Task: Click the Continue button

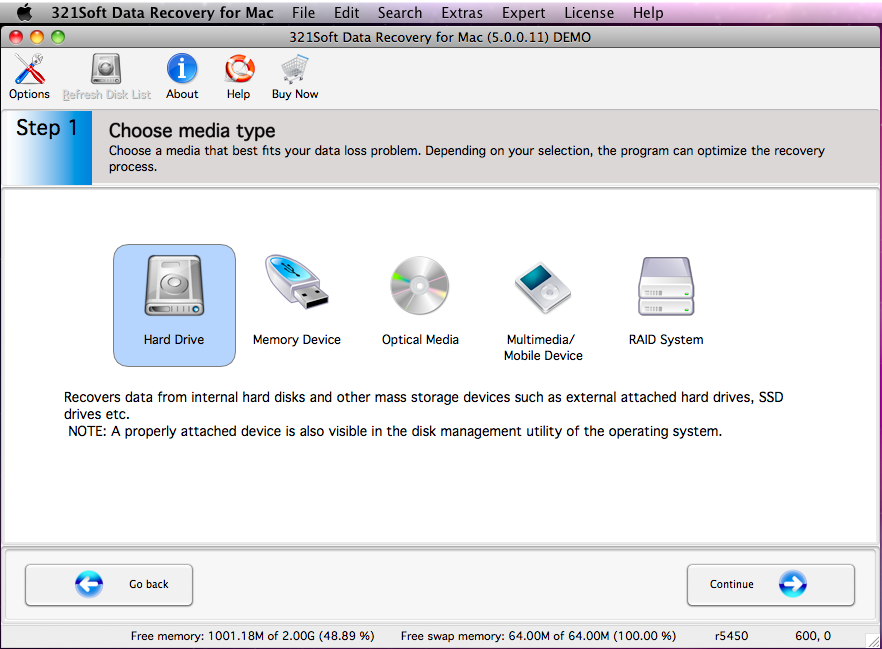Action: (x=771, y=585)
